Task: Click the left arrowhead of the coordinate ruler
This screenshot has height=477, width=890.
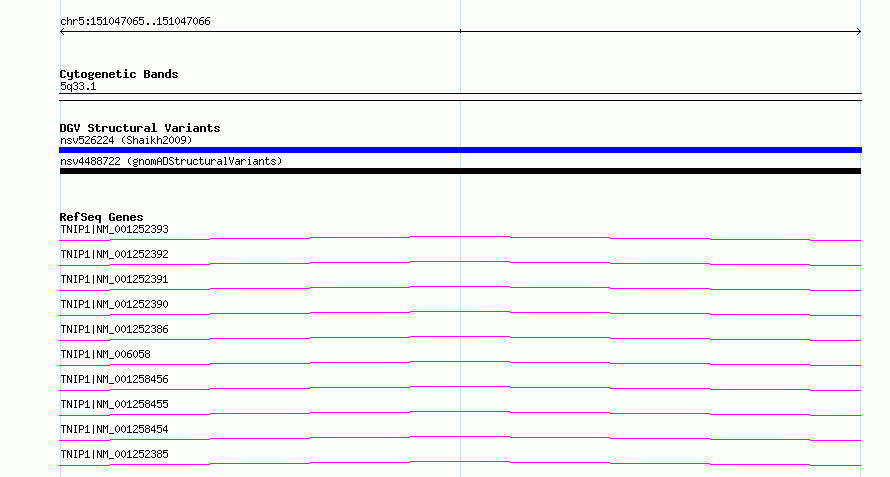Action: click(62, 32)
